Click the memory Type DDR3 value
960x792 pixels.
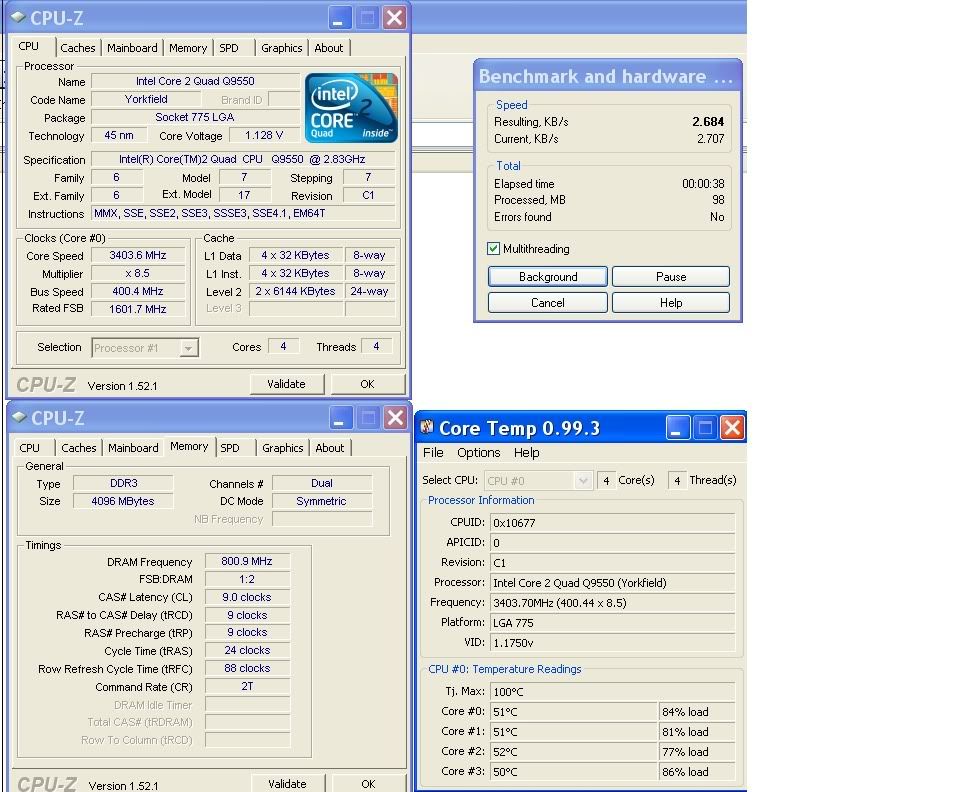coord(124,483)
